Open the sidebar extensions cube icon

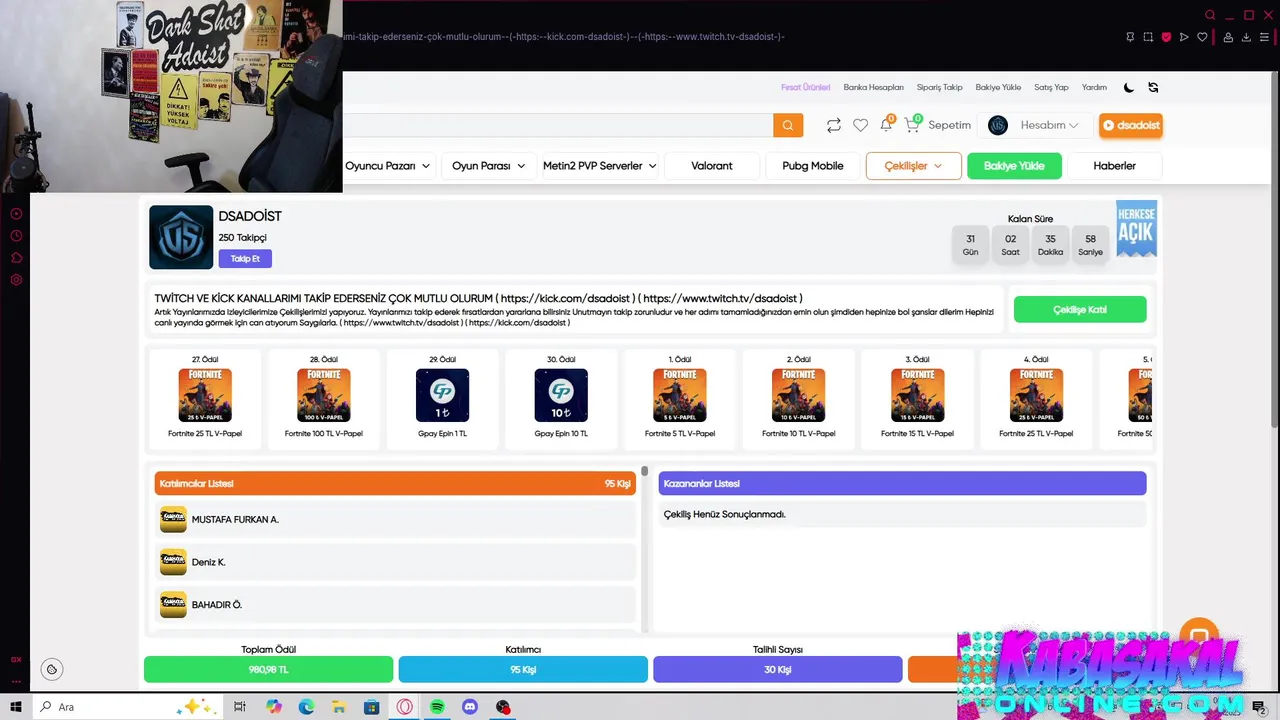pos(16,258)
